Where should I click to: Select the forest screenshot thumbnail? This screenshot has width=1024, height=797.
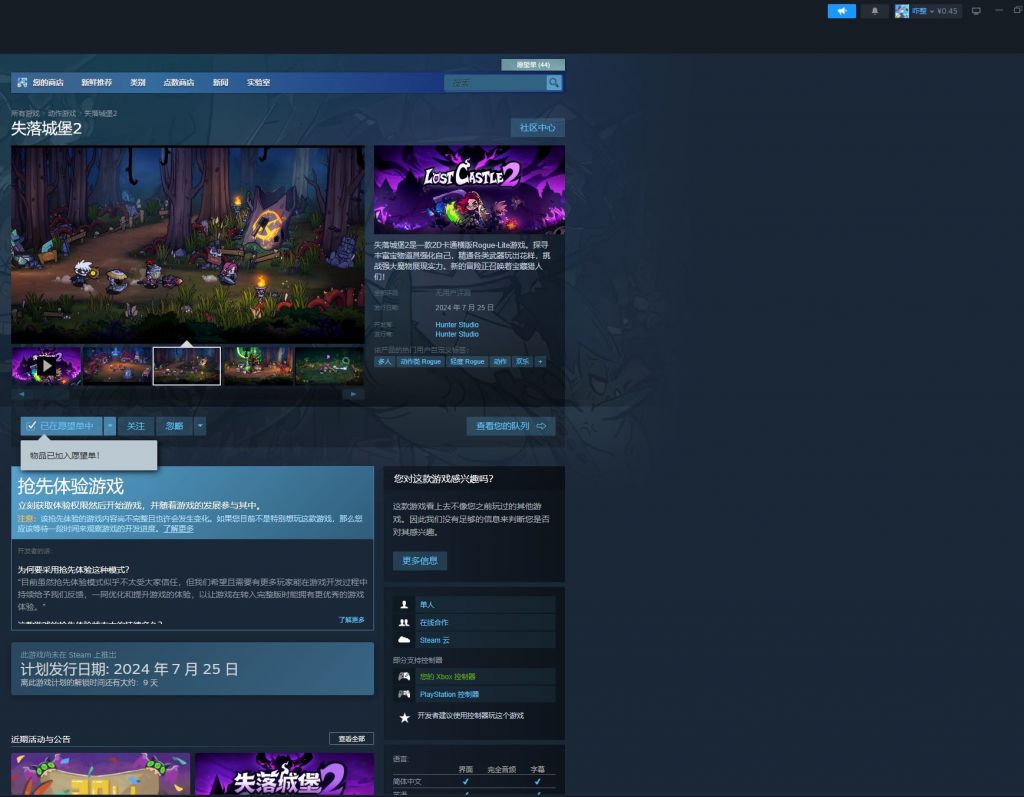click(188, 365)
